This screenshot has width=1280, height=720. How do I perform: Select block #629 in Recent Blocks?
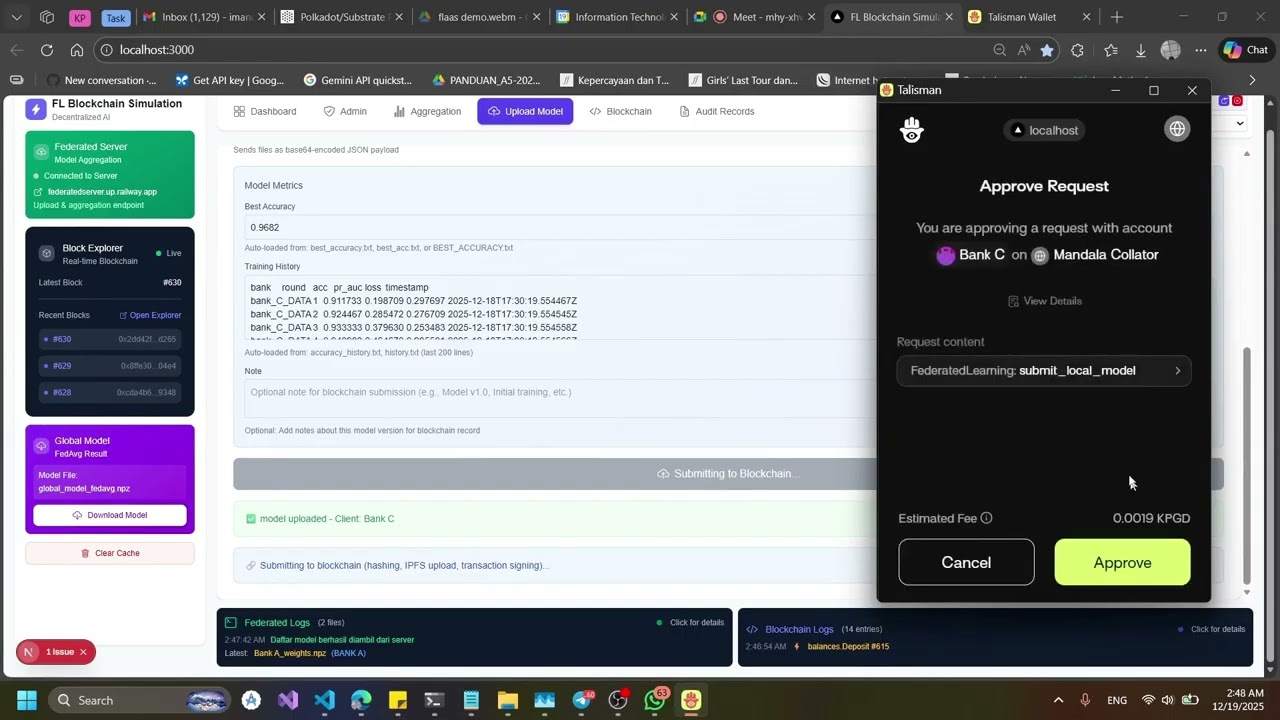coord(110,366)
